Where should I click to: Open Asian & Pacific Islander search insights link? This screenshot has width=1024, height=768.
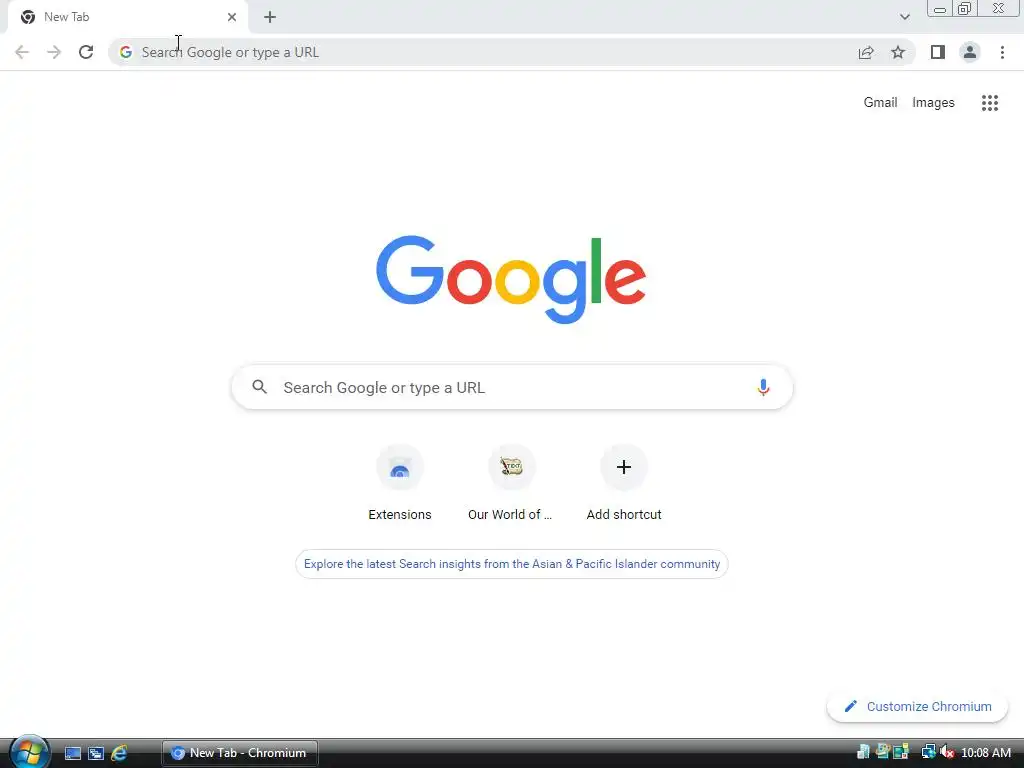[x=512, y=564]
